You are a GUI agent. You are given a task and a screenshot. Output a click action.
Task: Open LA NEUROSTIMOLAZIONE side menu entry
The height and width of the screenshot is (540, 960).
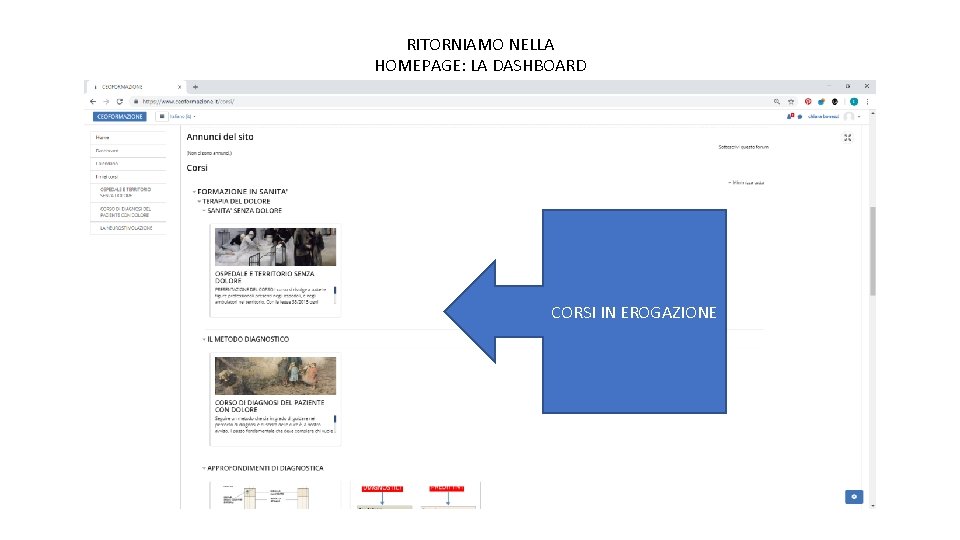click(129, 228)
